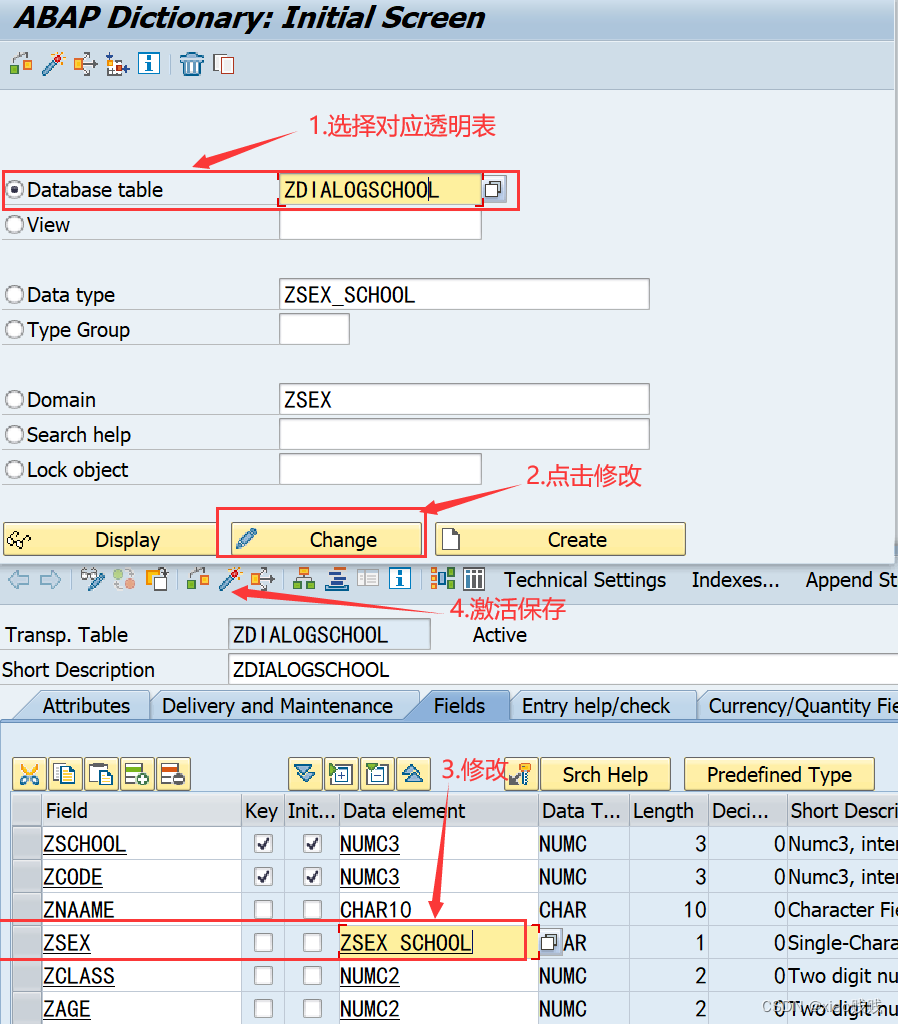Click the Create button

point(560,539)
